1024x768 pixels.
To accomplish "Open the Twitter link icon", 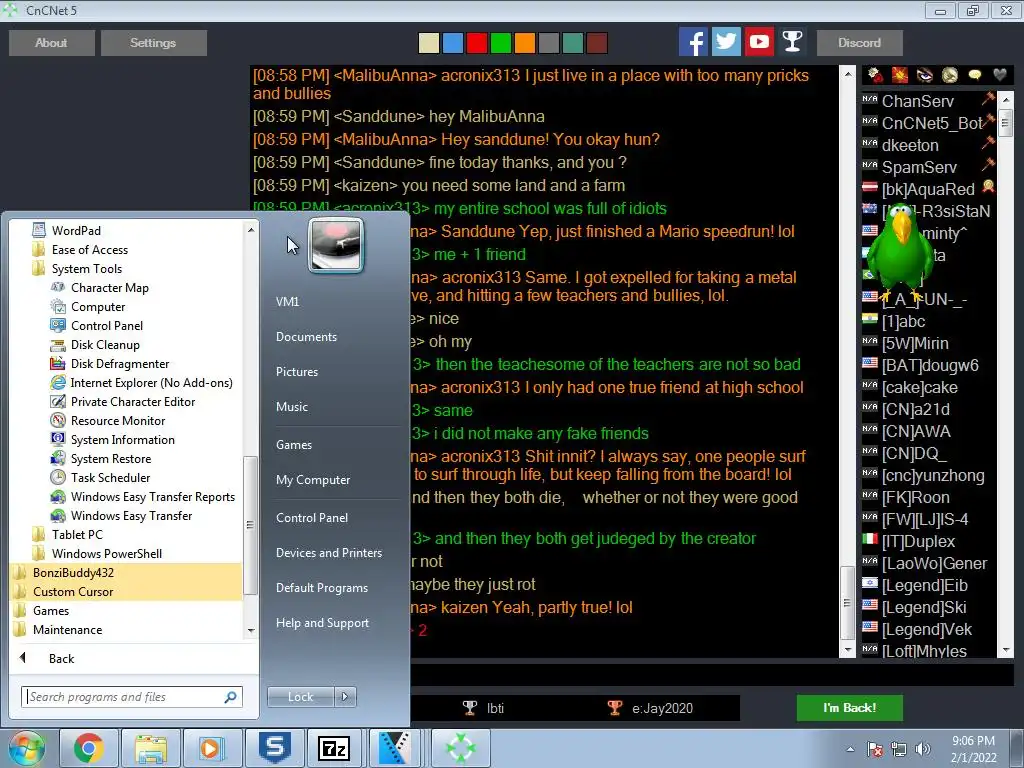I will tap(726, 42).
